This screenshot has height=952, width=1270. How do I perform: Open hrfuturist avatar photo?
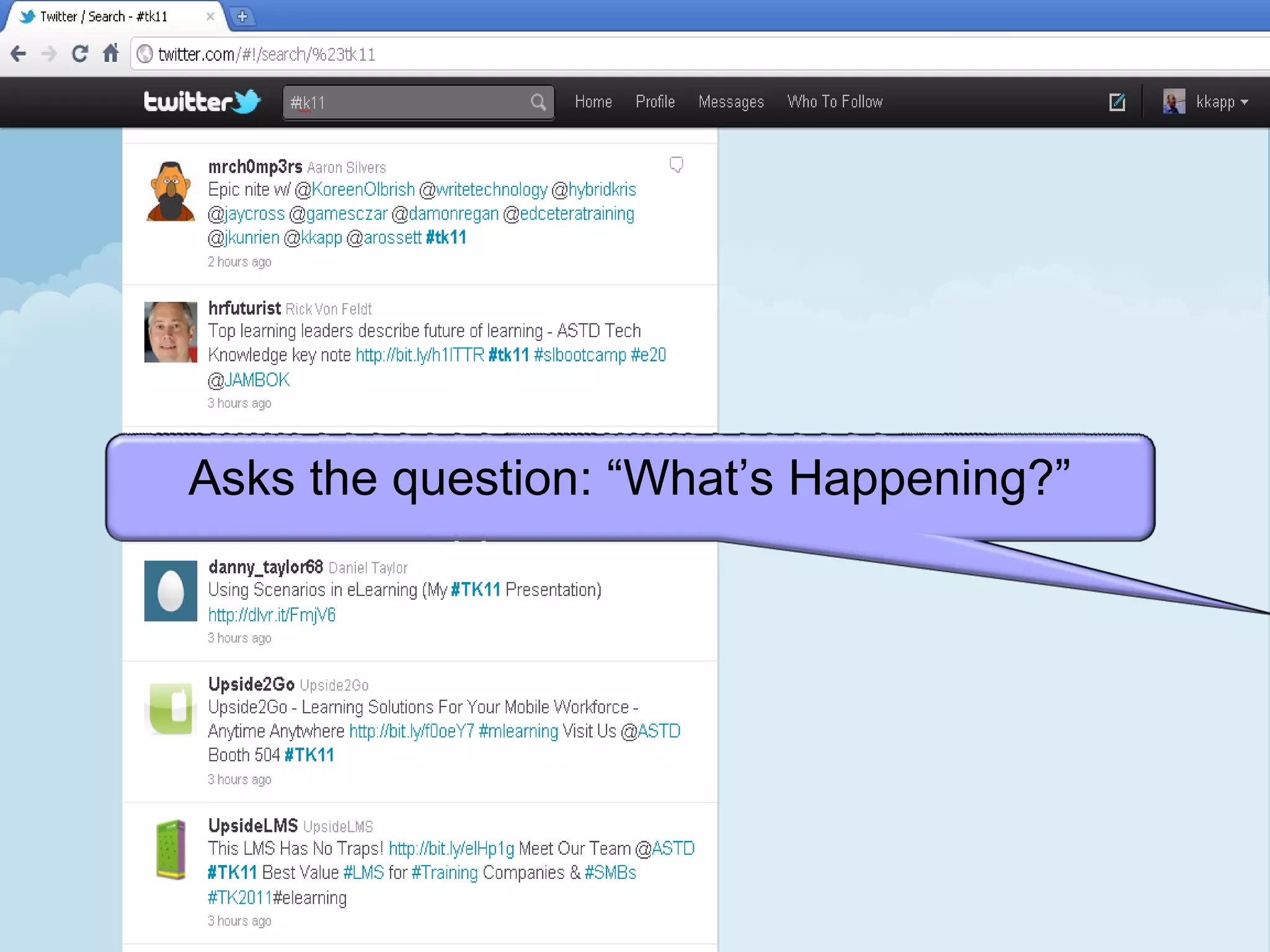(x=171, y=332)
